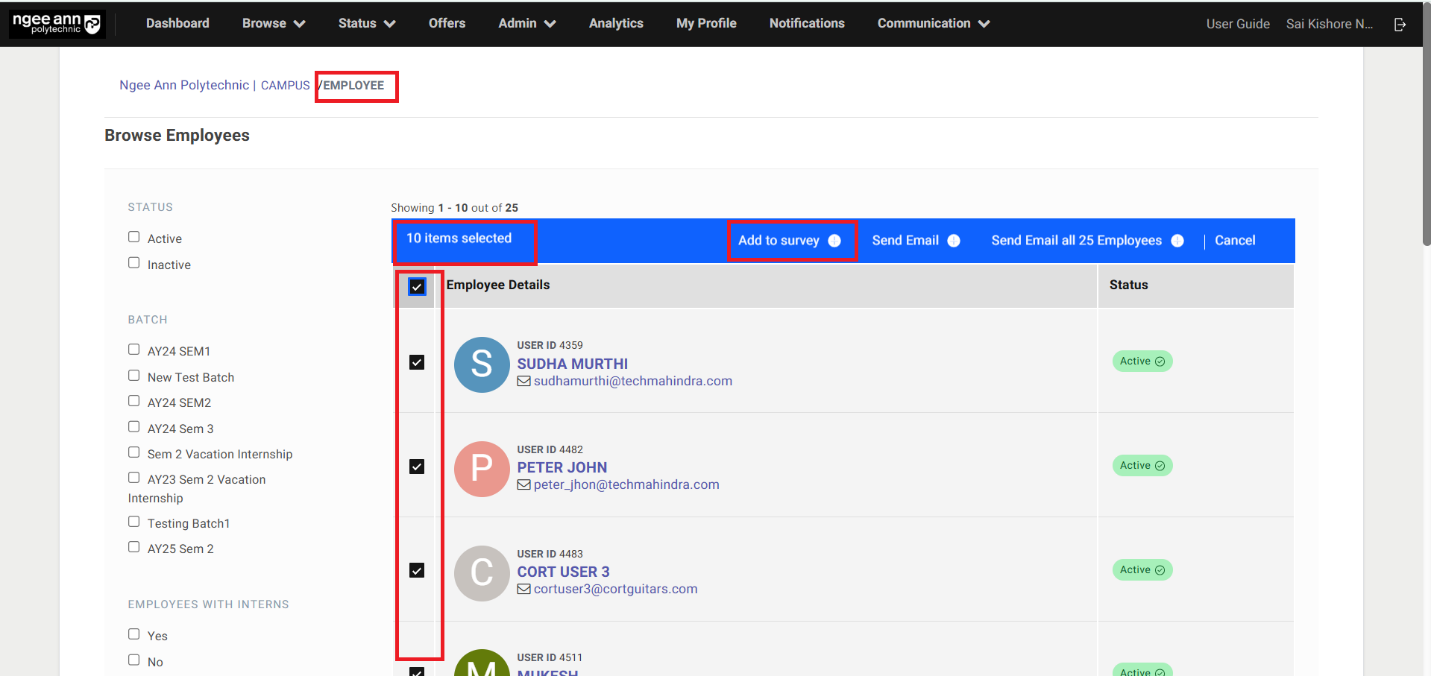Click the circle icon next to Send Email
The width and height of the screenshot is (1431, 676).
click(x=953, y=241)
